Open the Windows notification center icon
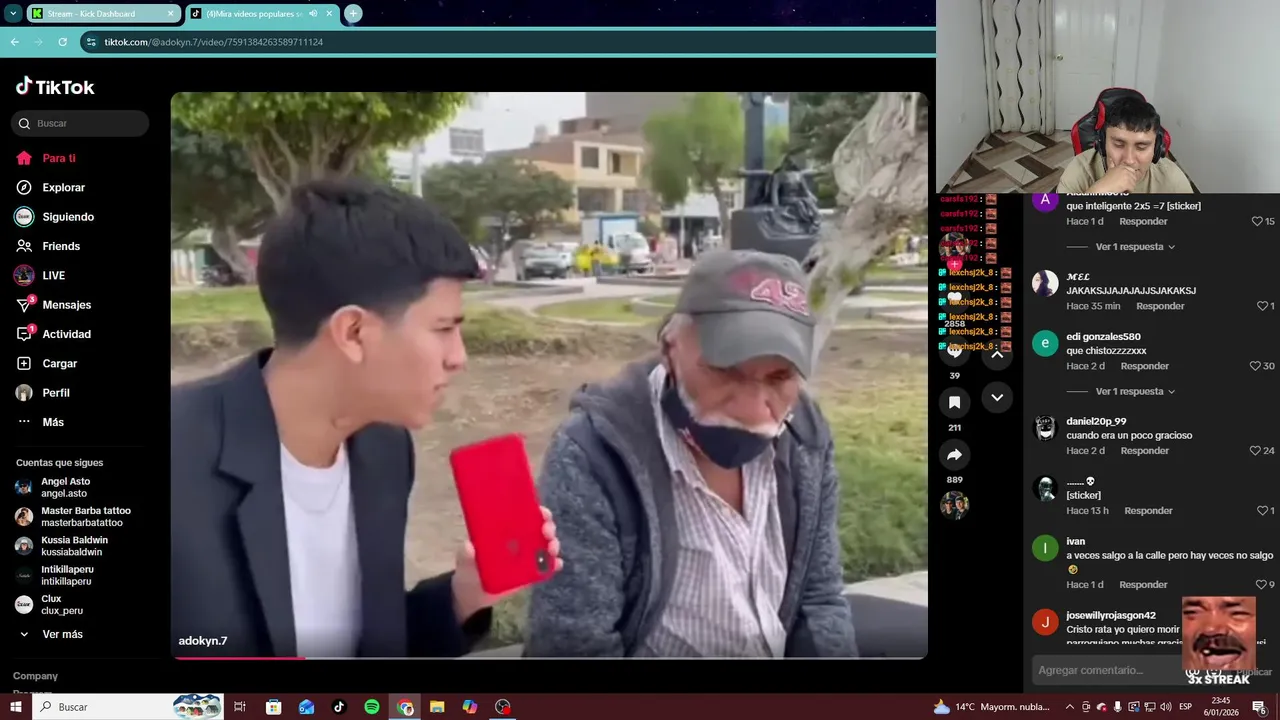Screen dimensions: 1280x720 pyautogui.click(x=1259, y=707)
